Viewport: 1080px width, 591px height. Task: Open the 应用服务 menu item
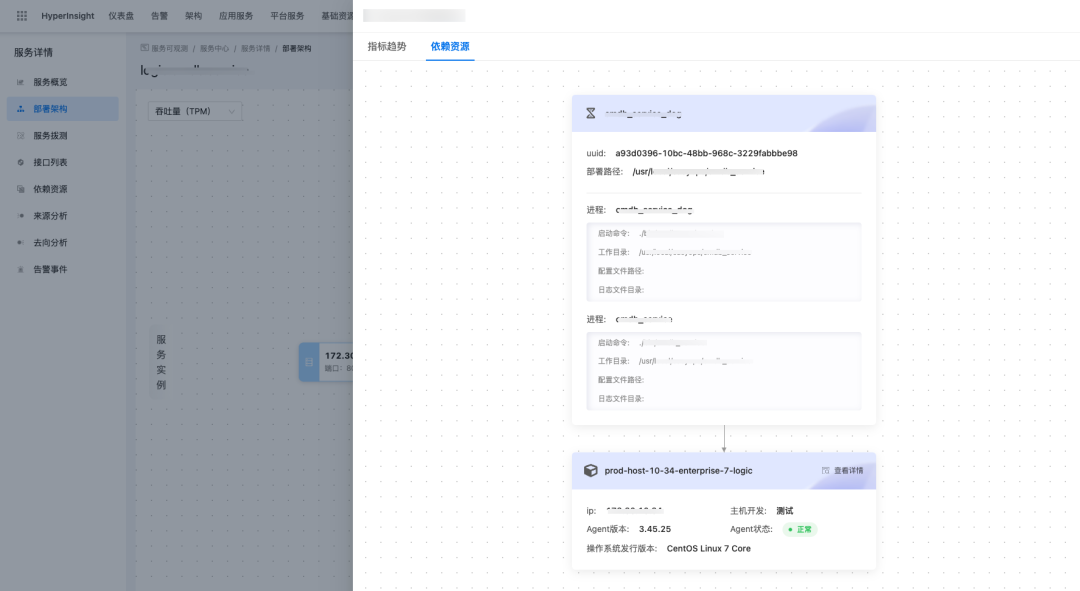238,15
